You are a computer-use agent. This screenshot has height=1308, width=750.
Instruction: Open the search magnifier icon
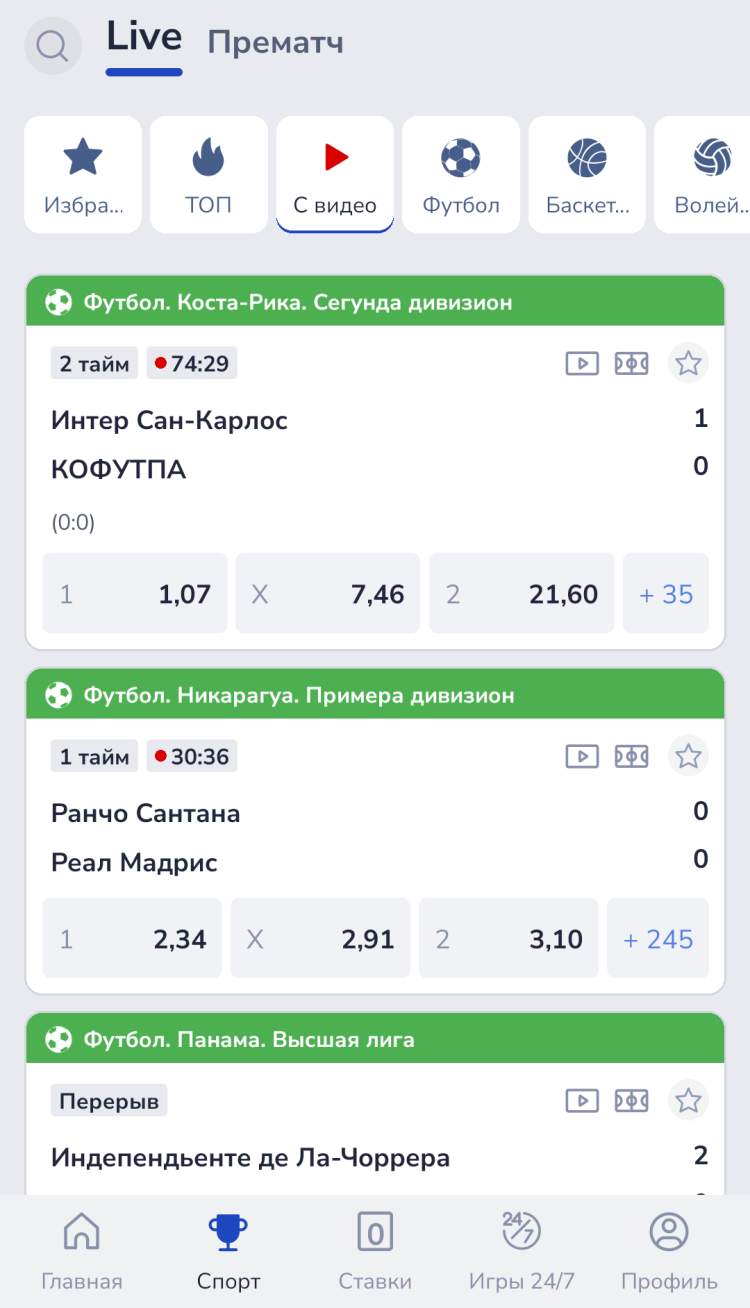(x=52, y=46)
